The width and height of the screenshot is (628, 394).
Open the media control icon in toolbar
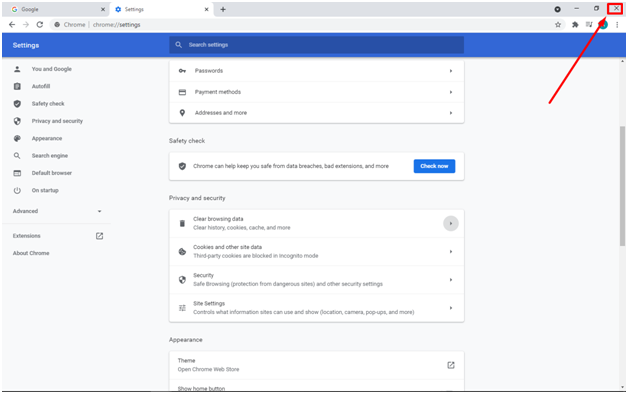(x=589, y=24)
